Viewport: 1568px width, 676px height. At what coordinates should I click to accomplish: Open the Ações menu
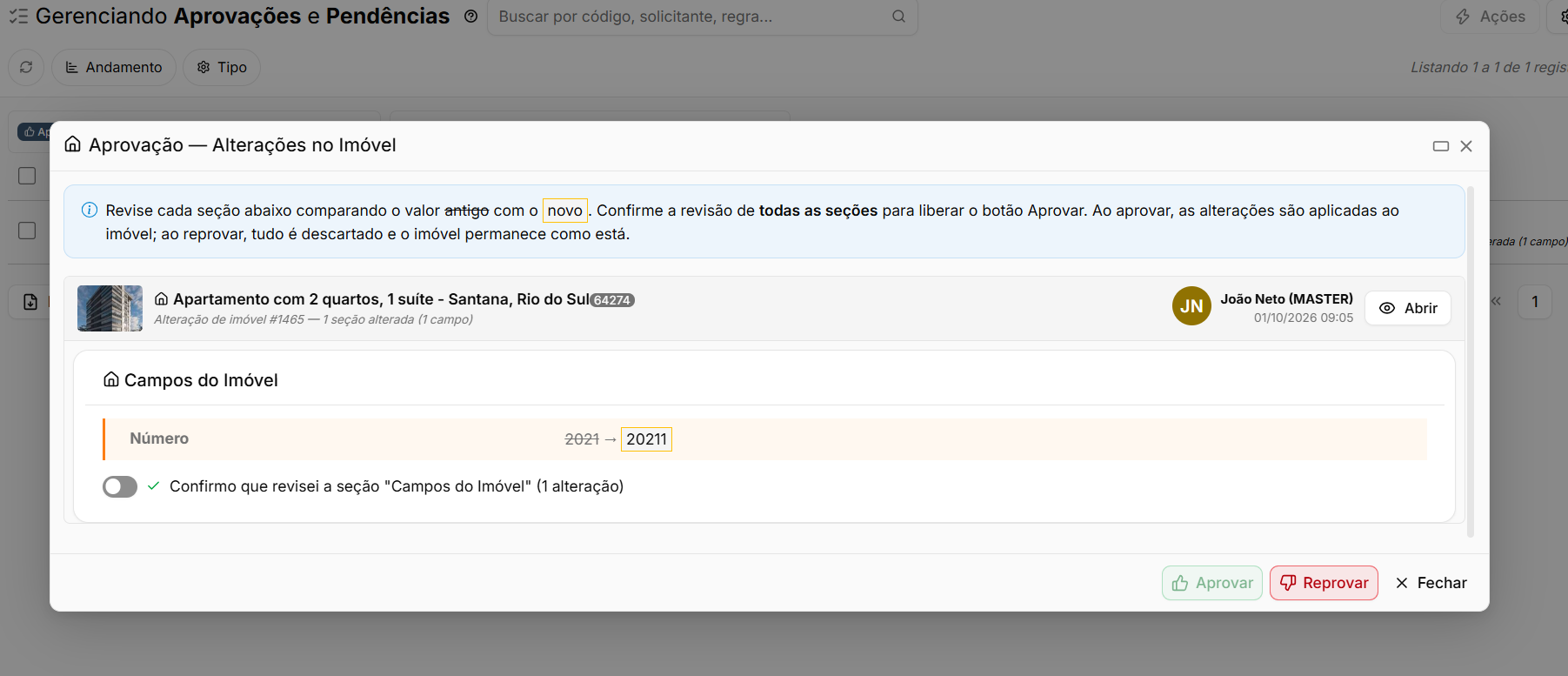(1490, 17)
